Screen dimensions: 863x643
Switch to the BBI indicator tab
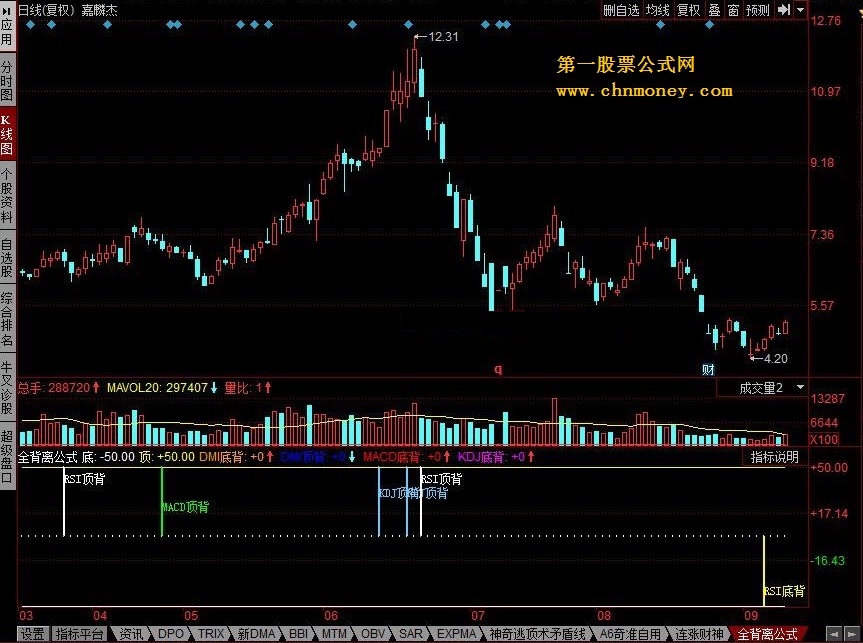coord(298,634)
